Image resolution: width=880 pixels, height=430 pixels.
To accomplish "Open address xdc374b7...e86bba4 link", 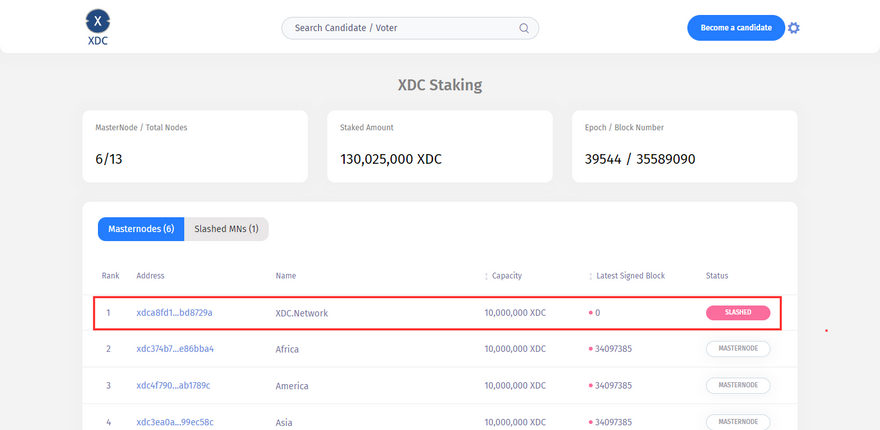I will tap(175, 349).
